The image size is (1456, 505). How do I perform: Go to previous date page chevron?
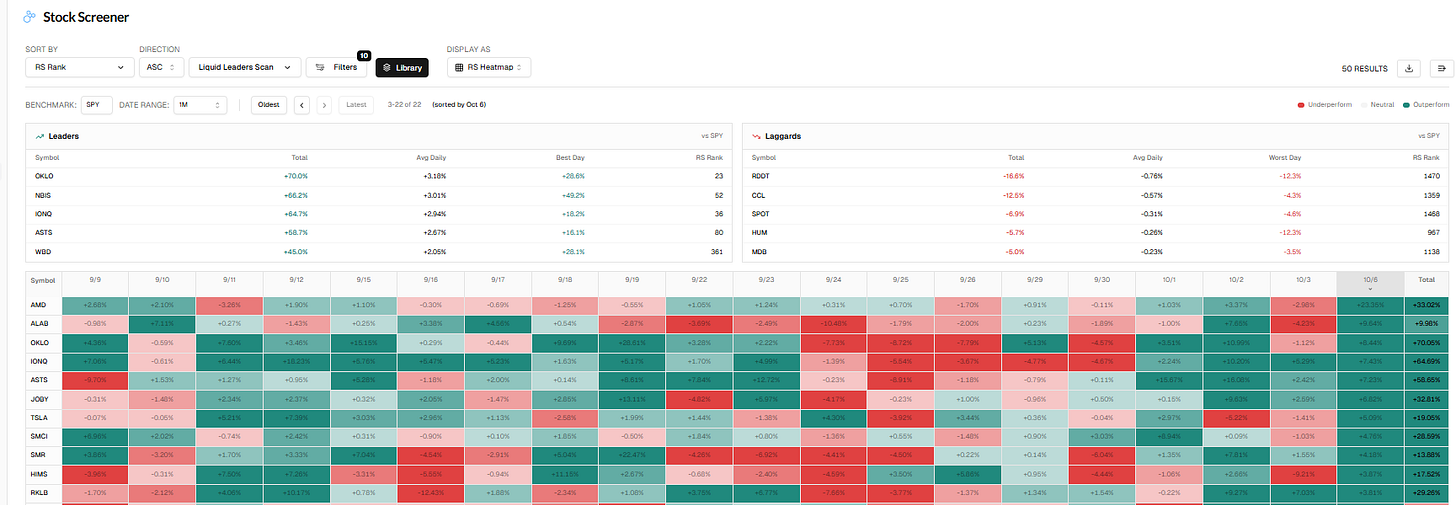coord(302,104)
